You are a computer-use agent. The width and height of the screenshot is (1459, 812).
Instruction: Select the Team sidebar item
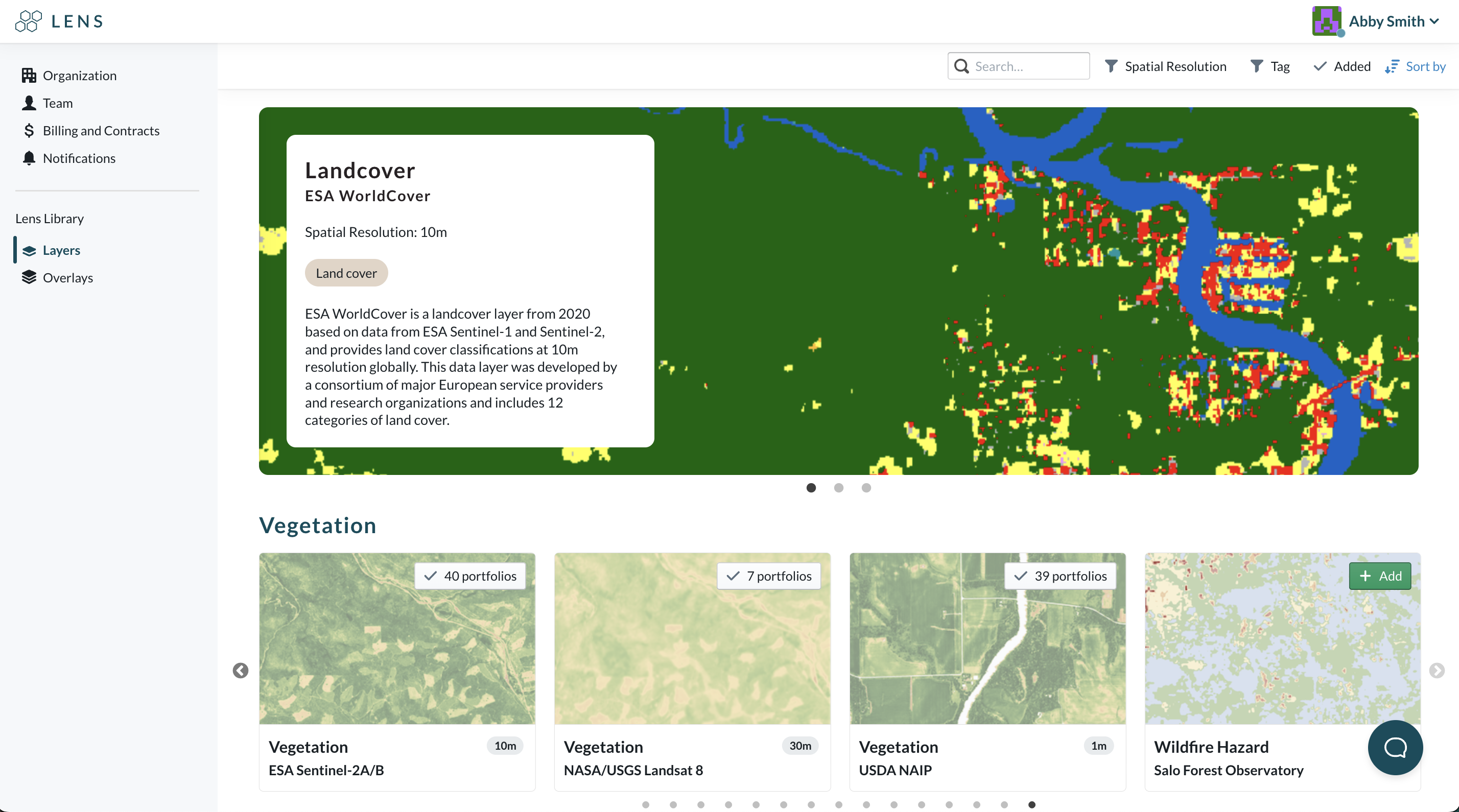point(57,103)
